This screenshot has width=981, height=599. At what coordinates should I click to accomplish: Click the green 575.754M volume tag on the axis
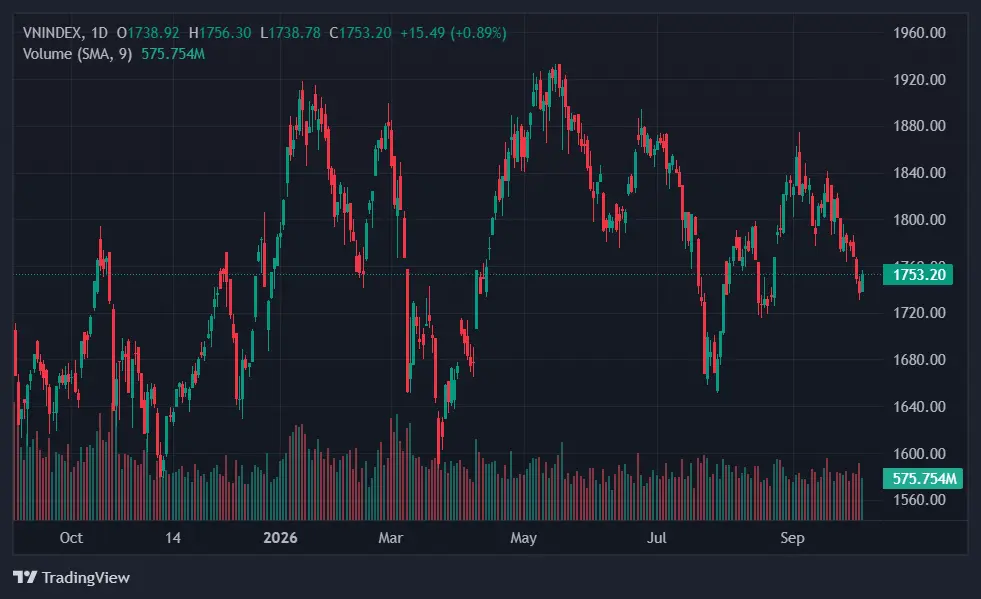(x=923, y=479)
